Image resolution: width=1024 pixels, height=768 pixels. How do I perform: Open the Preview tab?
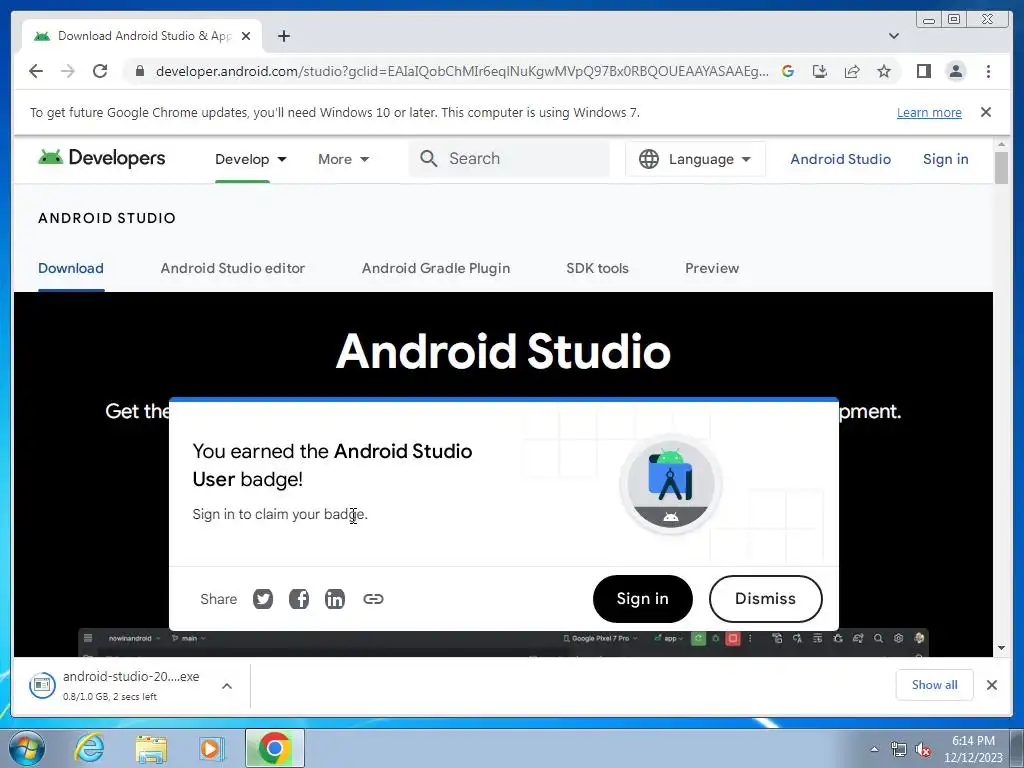712,268
